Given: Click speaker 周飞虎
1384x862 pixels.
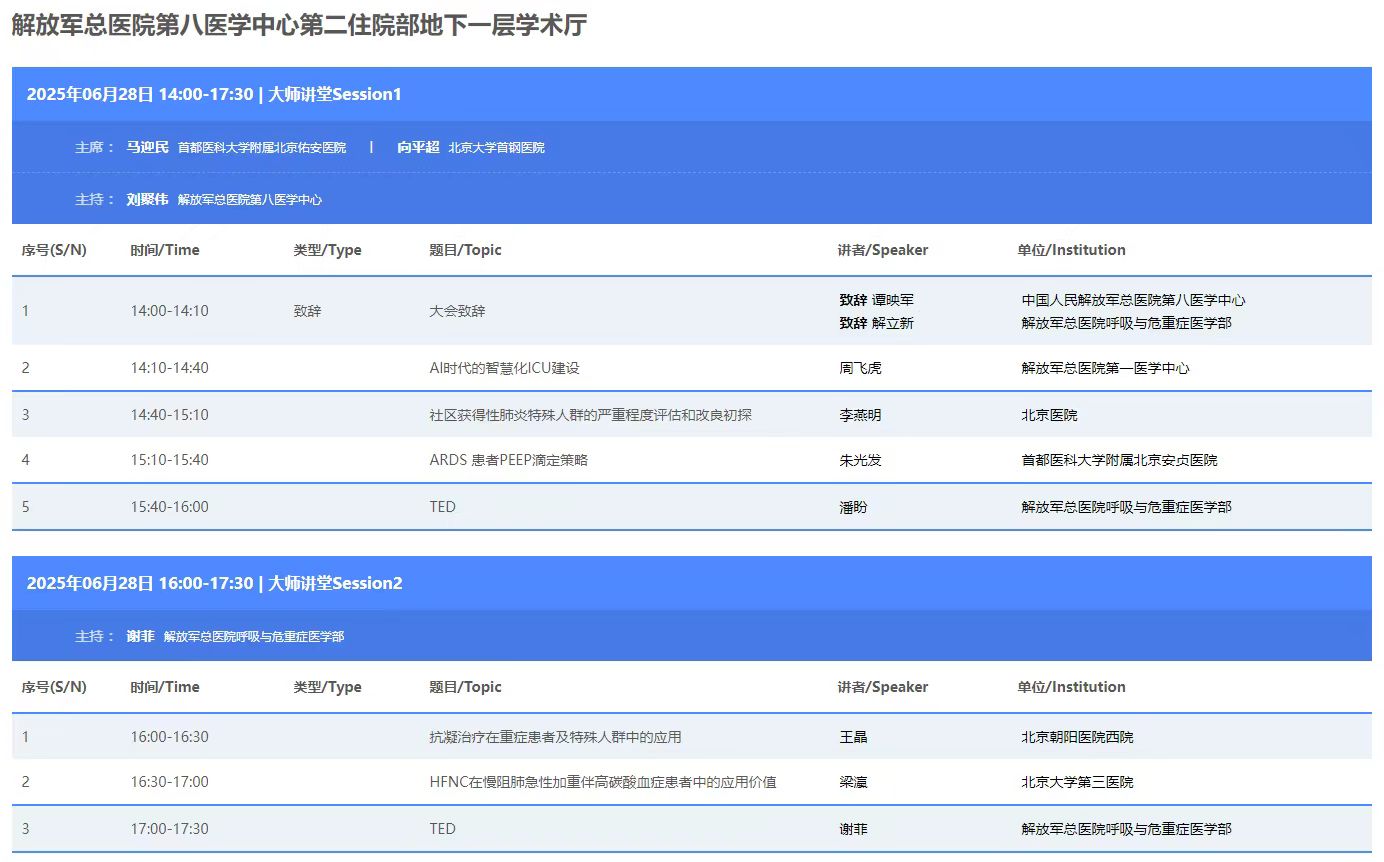Looking at the screenshot, I should click(x=860, y=368).
